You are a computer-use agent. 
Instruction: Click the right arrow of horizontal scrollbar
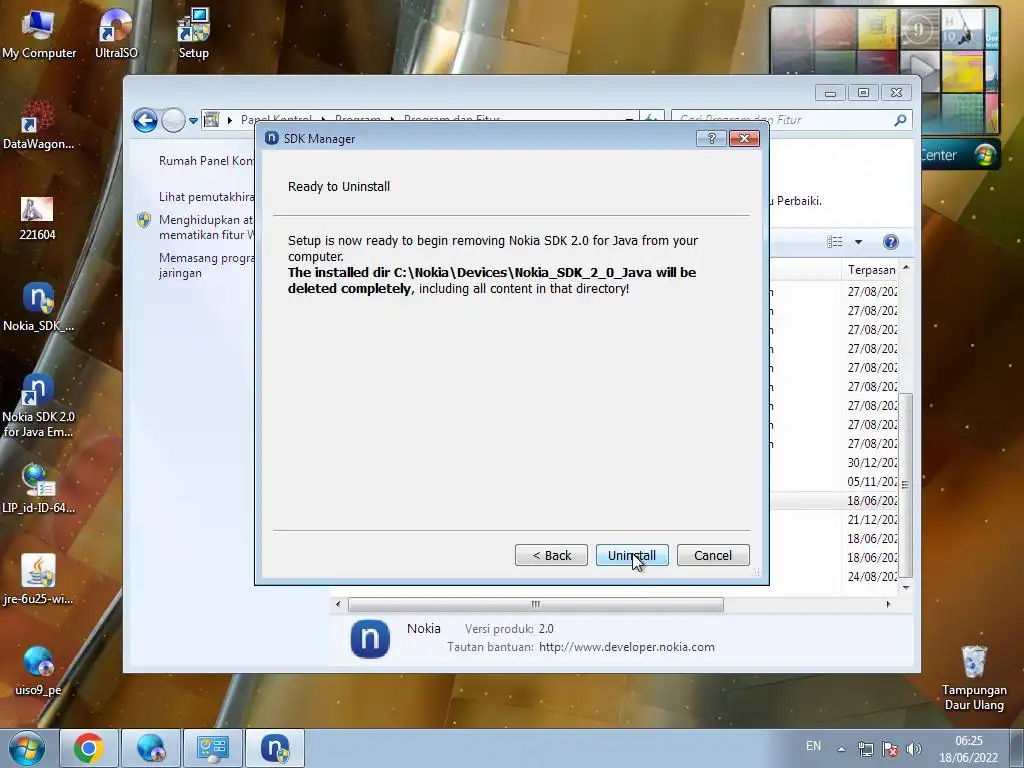point(888,604)
